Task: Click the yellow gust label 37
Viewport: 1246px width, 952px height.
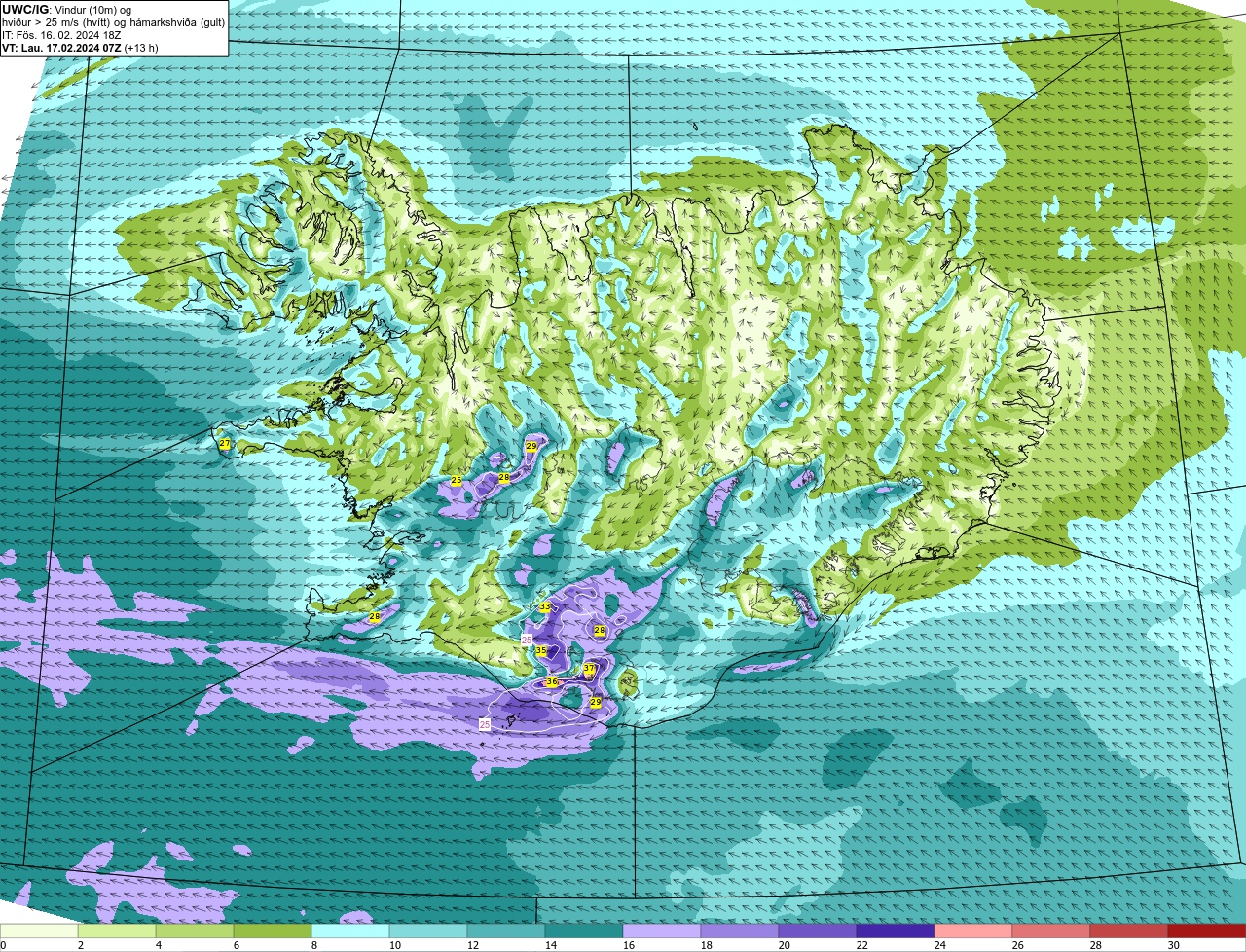Action: pos(589,669)
